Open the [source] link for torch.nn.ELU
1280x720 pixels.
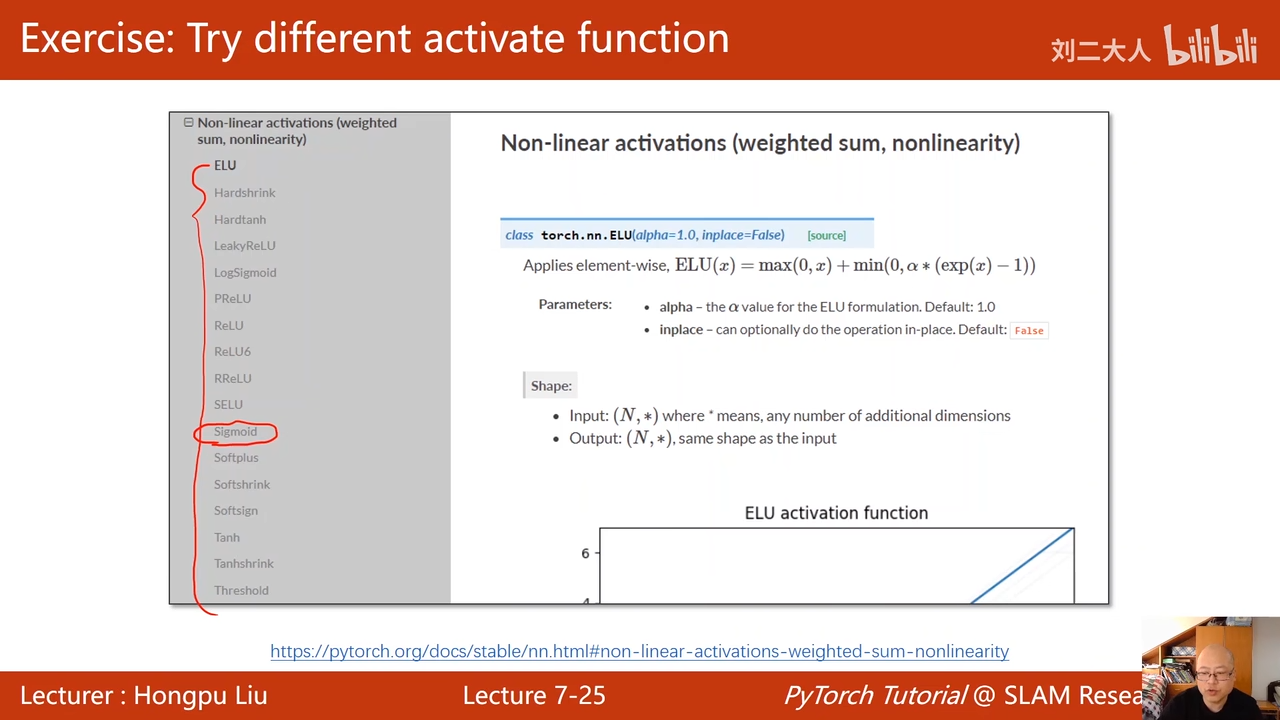pyautogui.click(x=826, y=236)
